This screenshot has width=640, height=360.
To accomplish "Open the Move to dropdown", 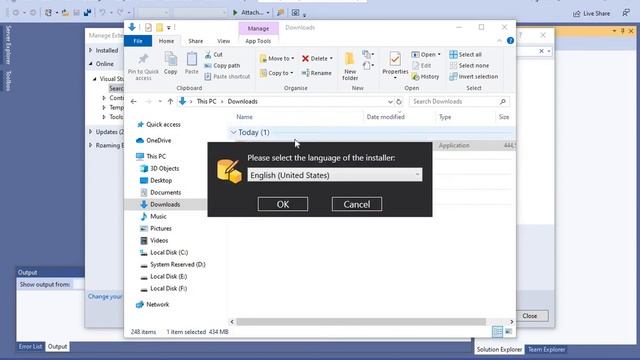I will [293, 58].
